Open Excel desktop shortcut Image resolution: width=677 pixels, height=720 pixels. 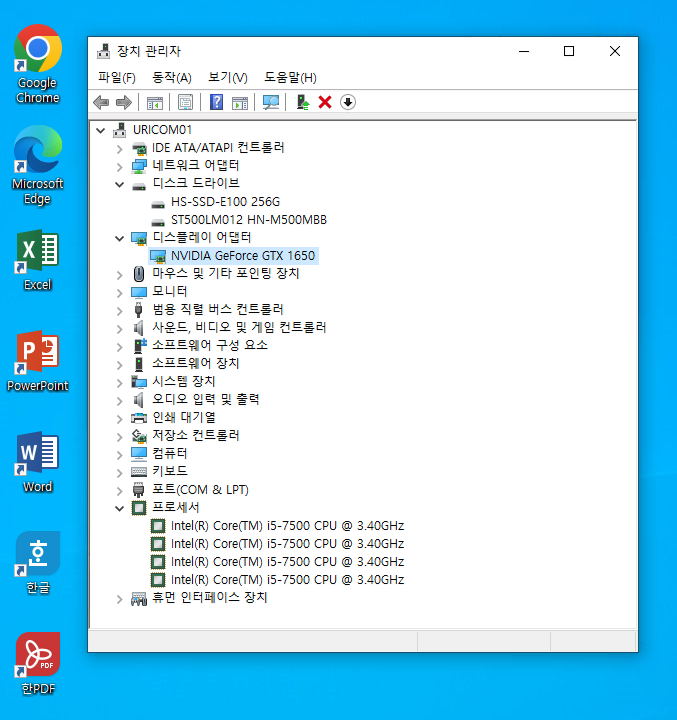(x=38, y=260)
